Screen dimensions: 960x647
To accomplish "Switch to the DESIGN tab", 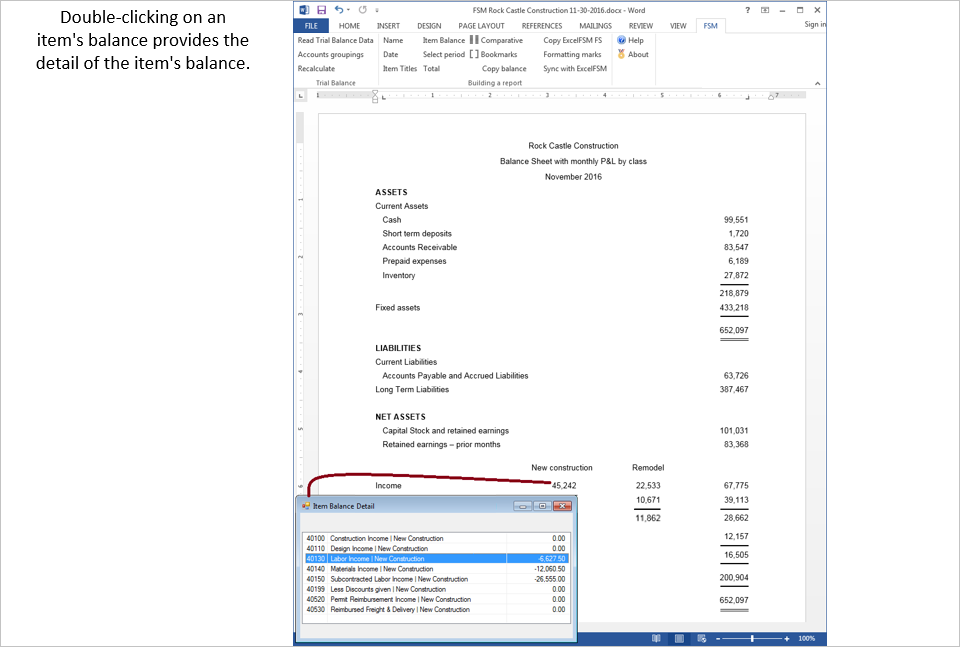I will (x=429, y=26).
